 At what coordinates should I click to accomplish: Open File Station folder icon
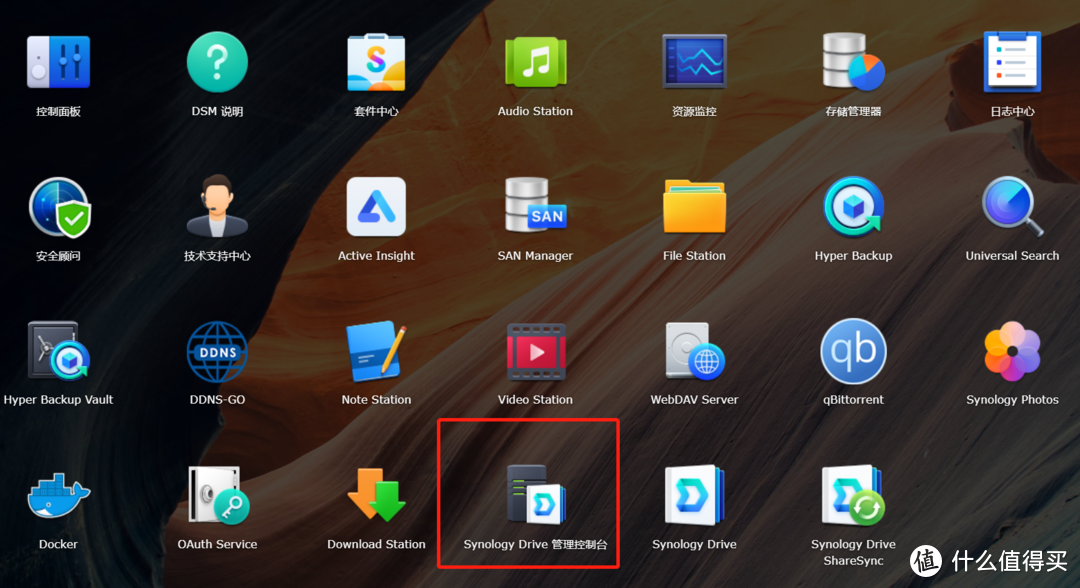694,207
